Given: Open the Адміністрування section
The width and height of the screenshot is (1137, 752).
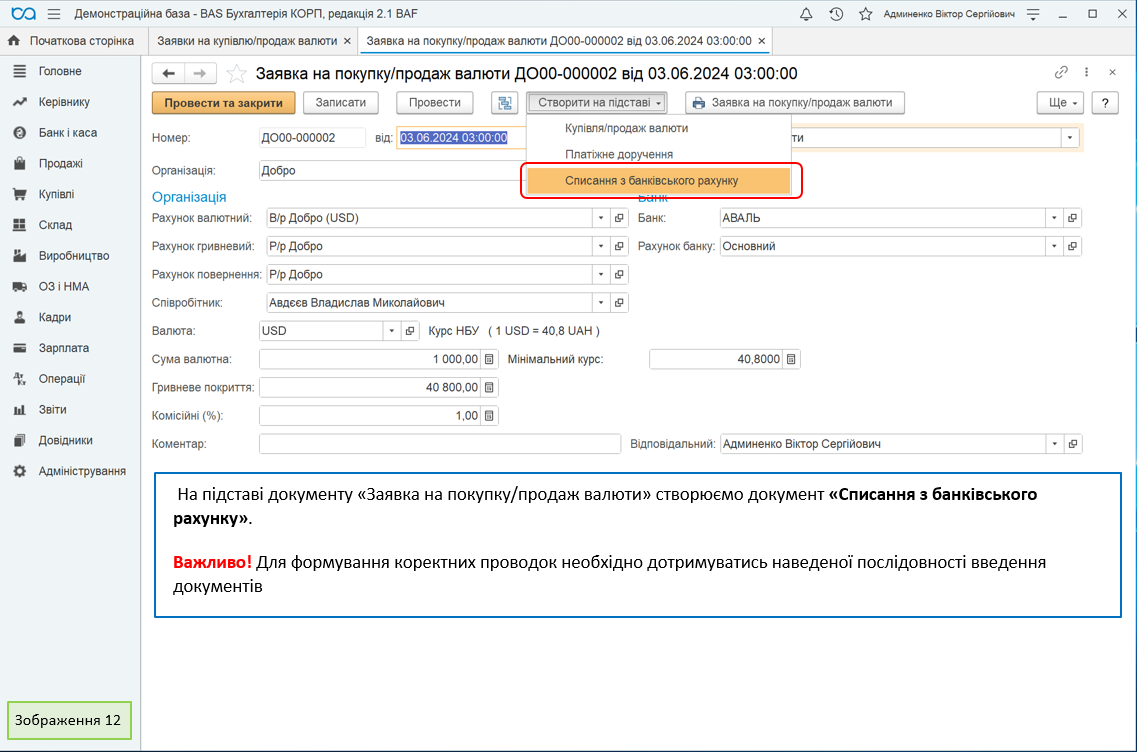Looking at the screenshot, I should click(82, 471).
